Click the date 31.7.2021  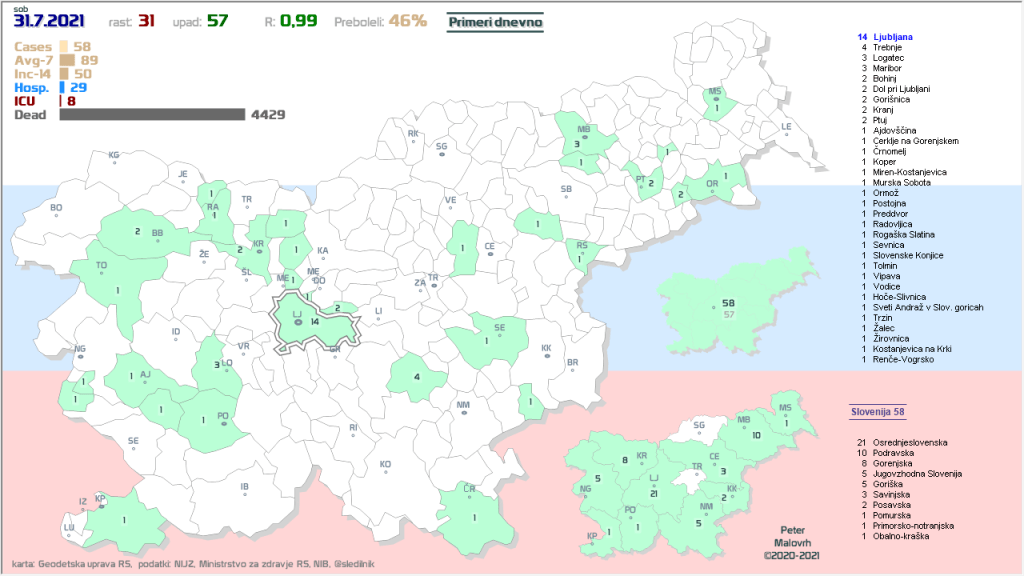(x=49, y=21)
